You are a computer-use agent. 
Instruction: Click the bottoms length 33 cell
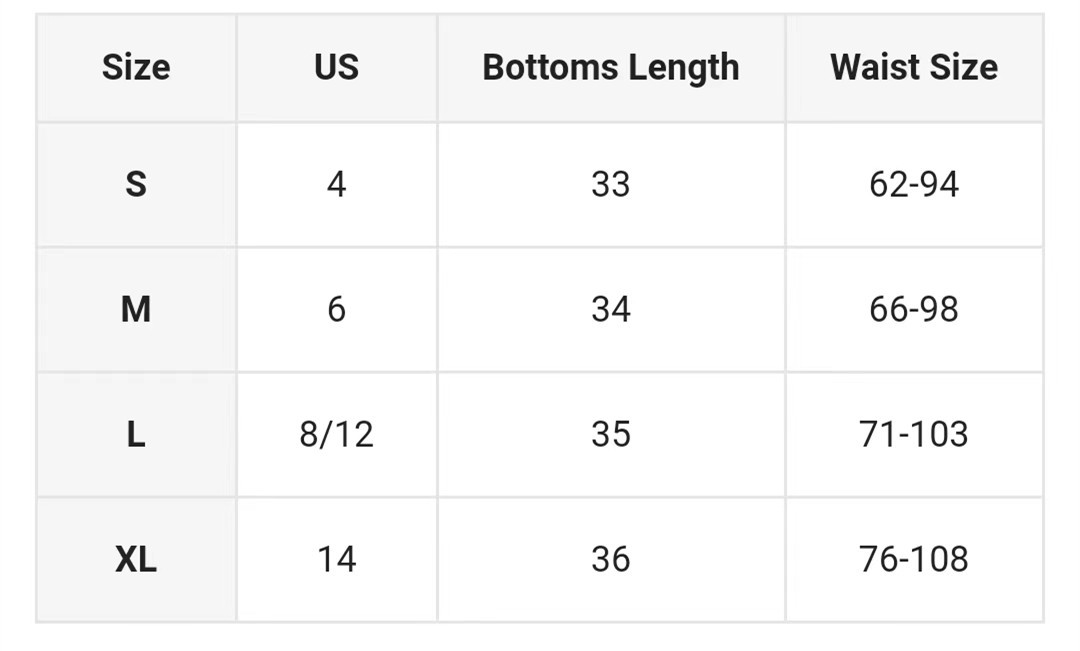611,185
